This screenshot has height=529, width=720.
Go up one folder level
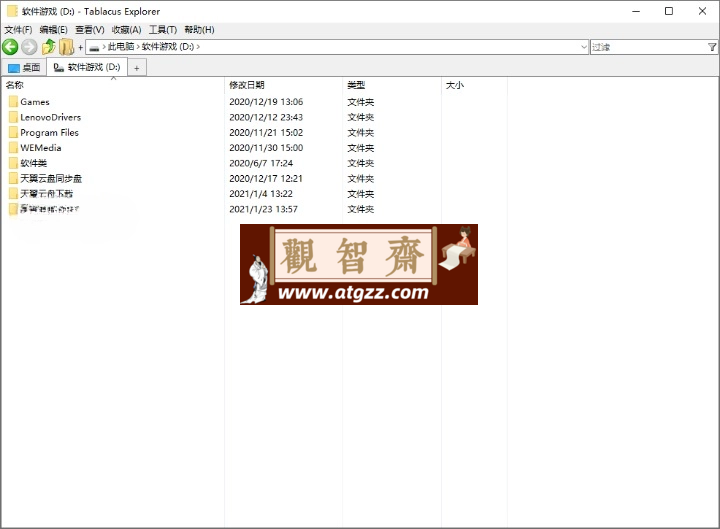coord(48,47)
